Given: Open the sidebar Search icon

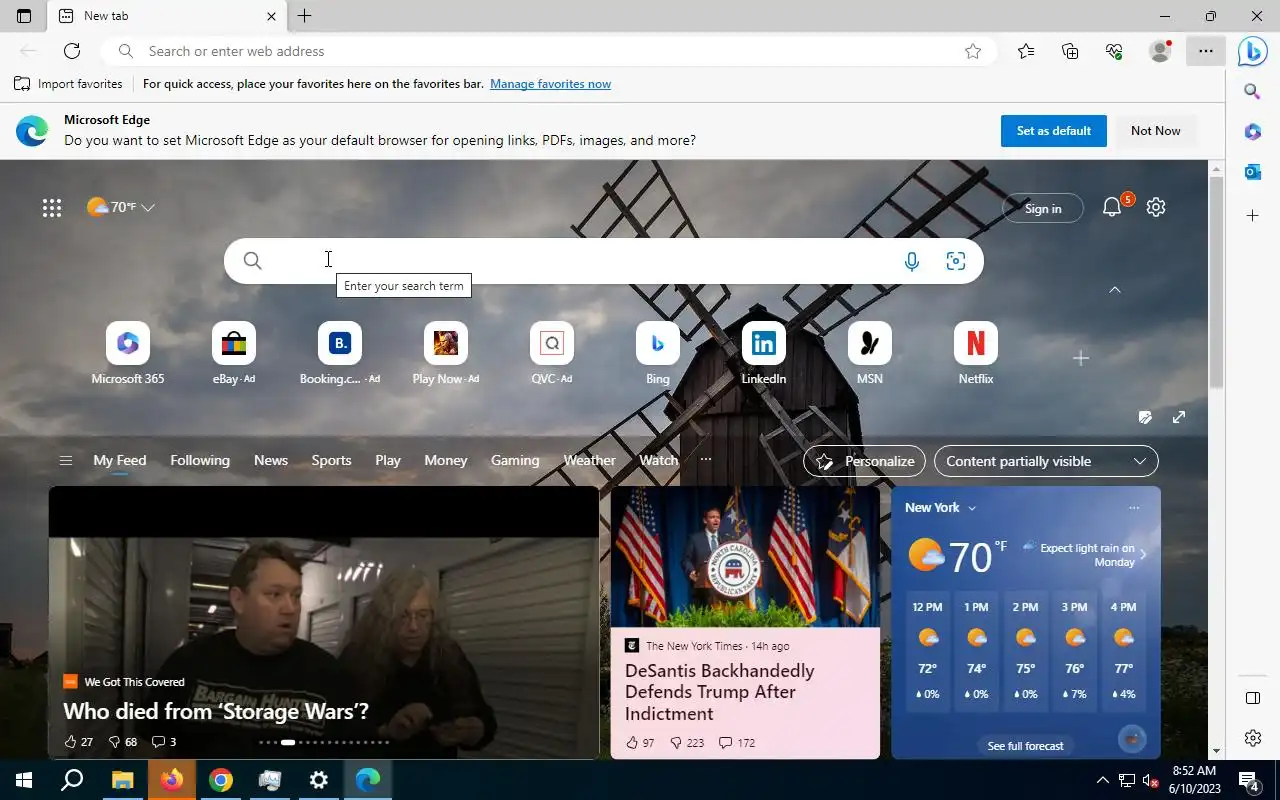Looking at the screenshot, I should tap(1252, 91).
